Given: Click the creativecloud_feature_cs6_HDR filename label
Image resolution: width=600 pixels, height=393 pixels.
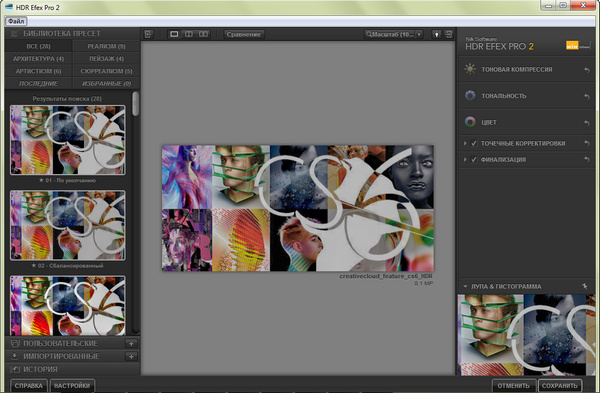Looking at the screenshot, I should click(x=386, y=276).
